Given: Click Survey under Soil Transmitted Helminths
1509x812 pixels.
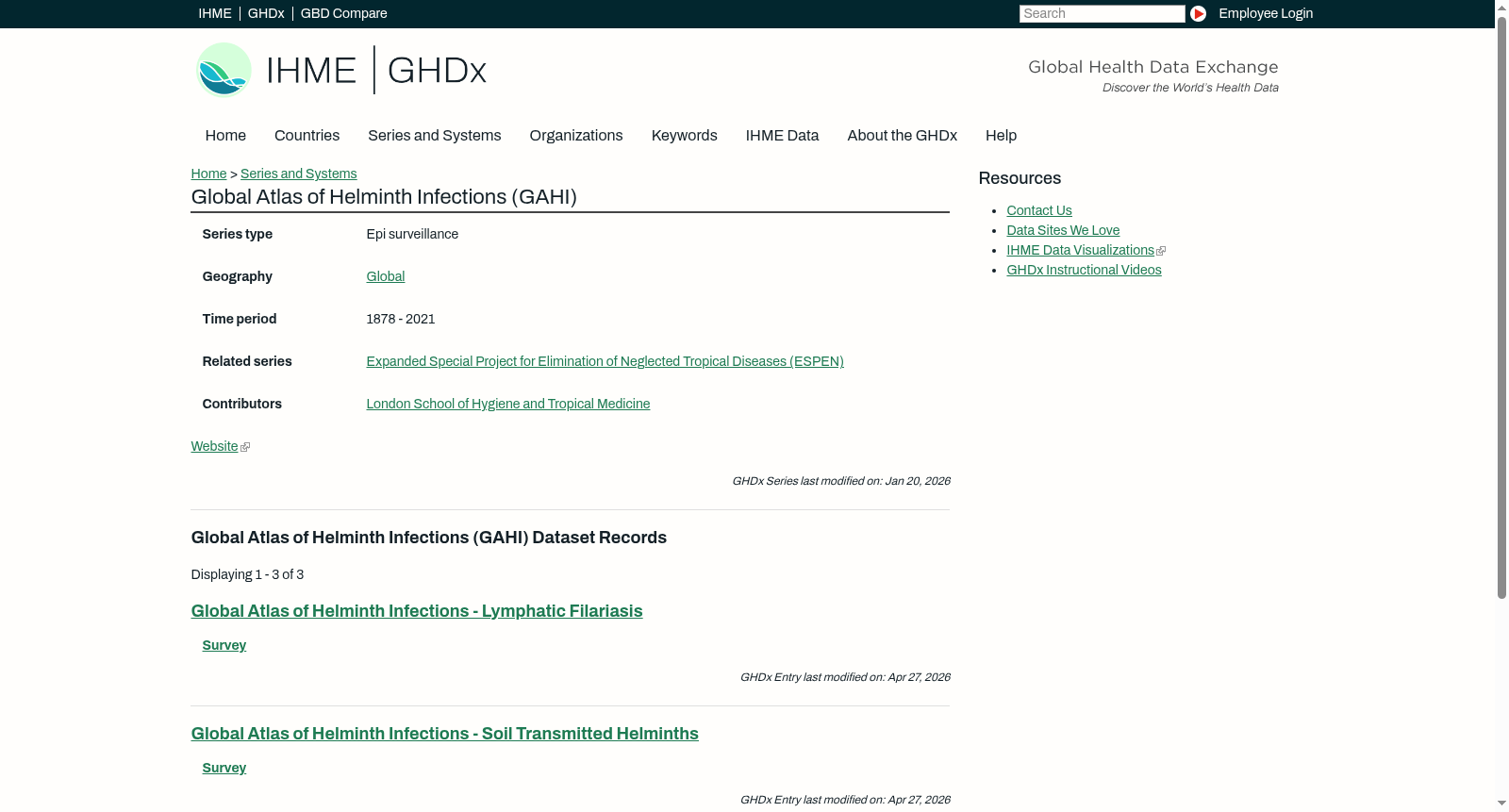Looking at the screenshot, I should pyautogui.click(x=224, y=768).
